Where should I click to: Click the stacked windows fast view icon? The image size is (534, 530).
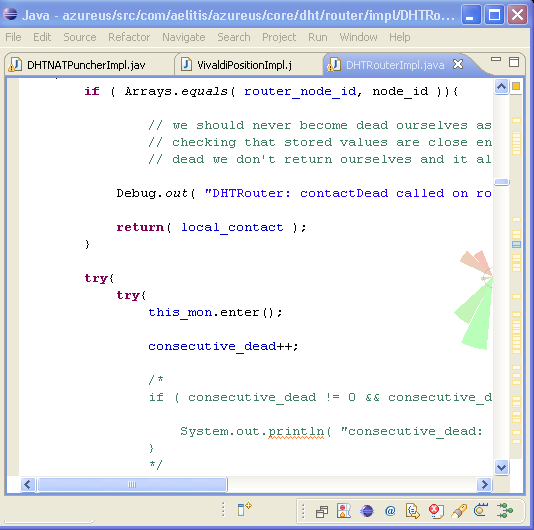pyautogui.click(x=321, y=511)
